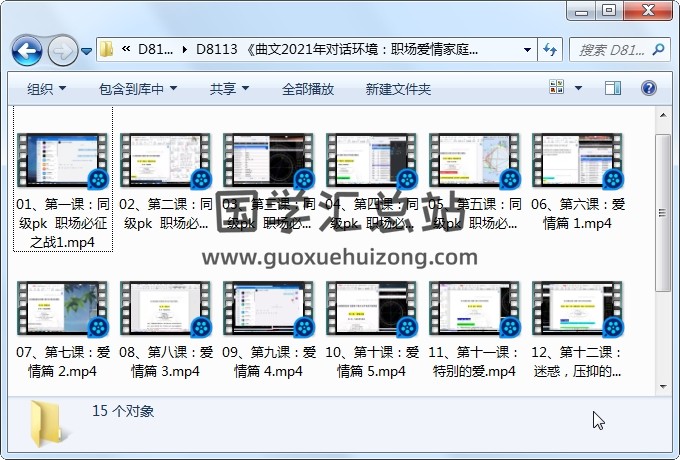
Task: Click the search magnifier icon
Action: (x=658, y=49)
